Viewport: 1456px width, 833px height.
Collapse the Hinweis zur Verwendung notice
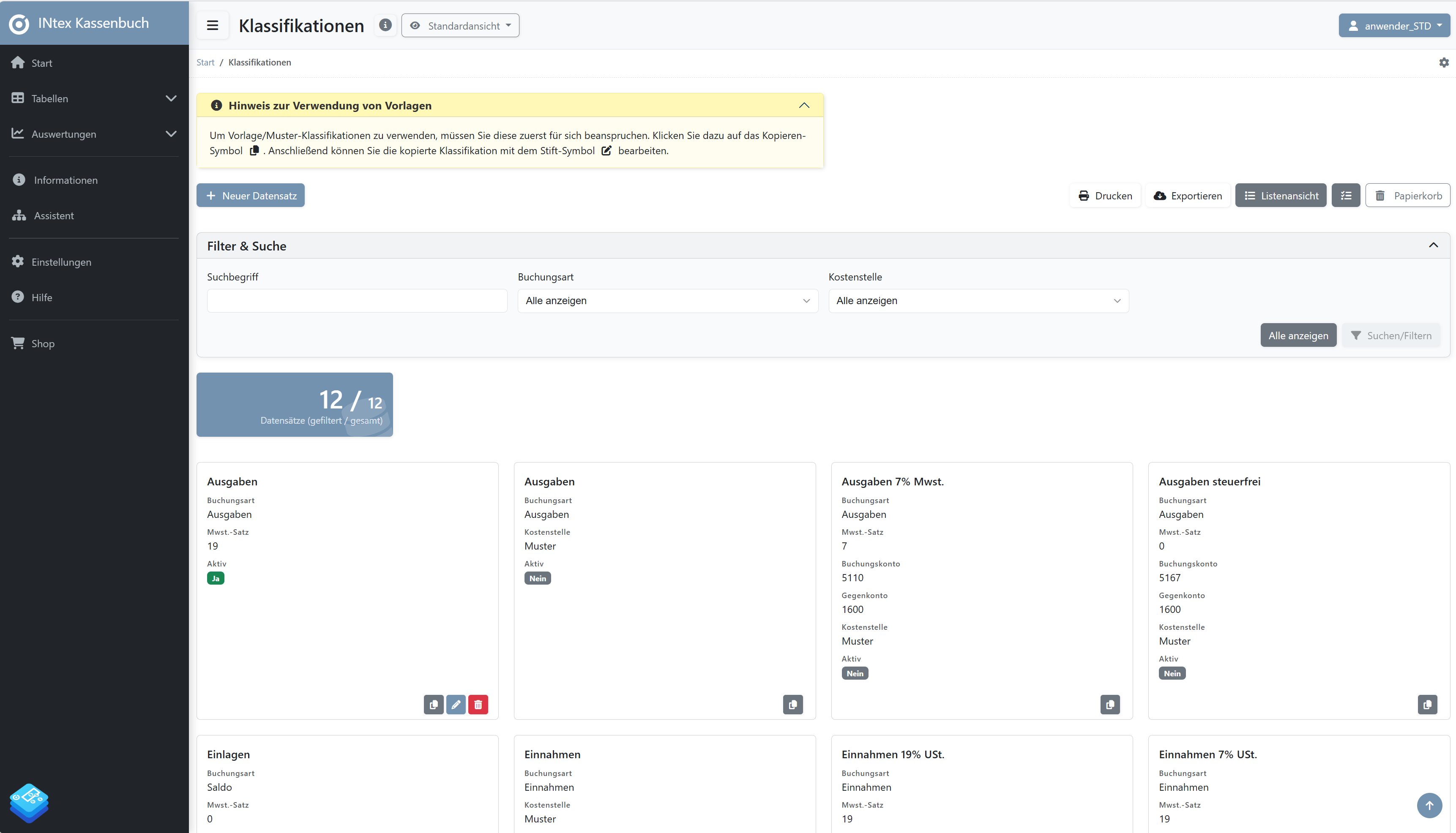[x=803, y=105]
